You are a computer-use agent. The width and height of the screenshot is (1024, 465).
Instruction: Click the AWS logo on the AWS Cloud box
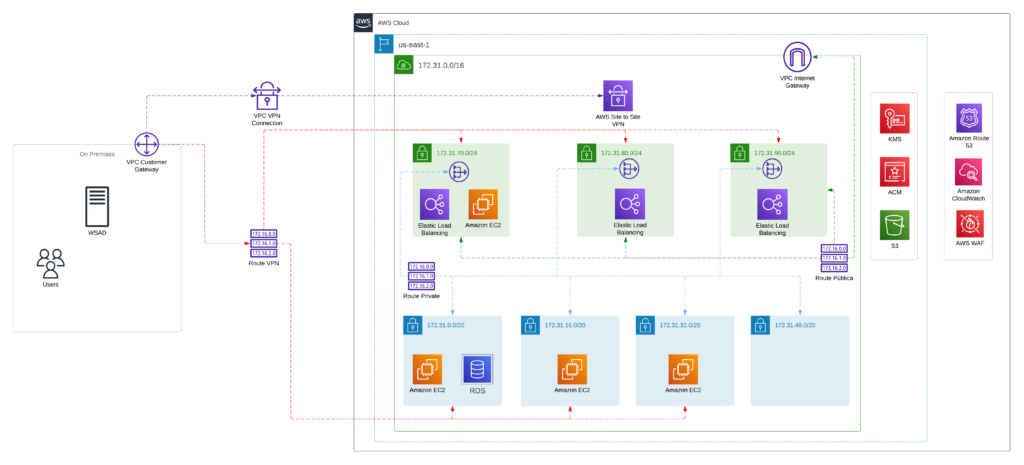[364, 22]
